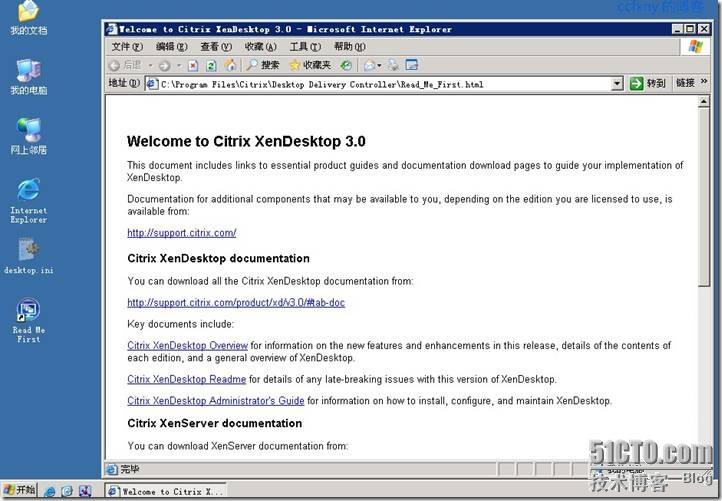Click the Forward arrow button in toolbar
The height and width of the screenshot is (501, 722).
point(164,66)
